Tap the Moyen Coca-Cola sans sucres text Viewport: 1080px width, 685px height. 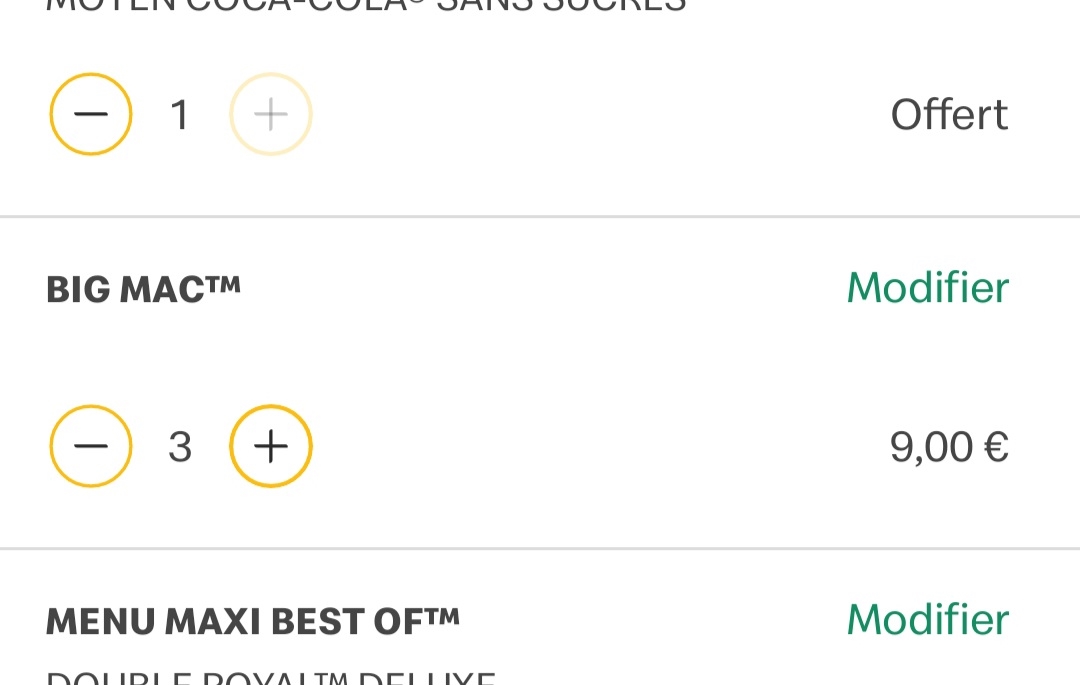pyautogui.click(x=366, y=5)
